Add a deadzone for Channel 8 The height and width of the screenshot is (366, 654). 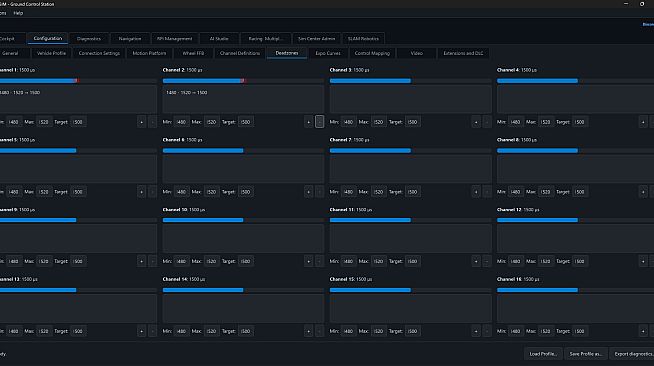[643, 192]
